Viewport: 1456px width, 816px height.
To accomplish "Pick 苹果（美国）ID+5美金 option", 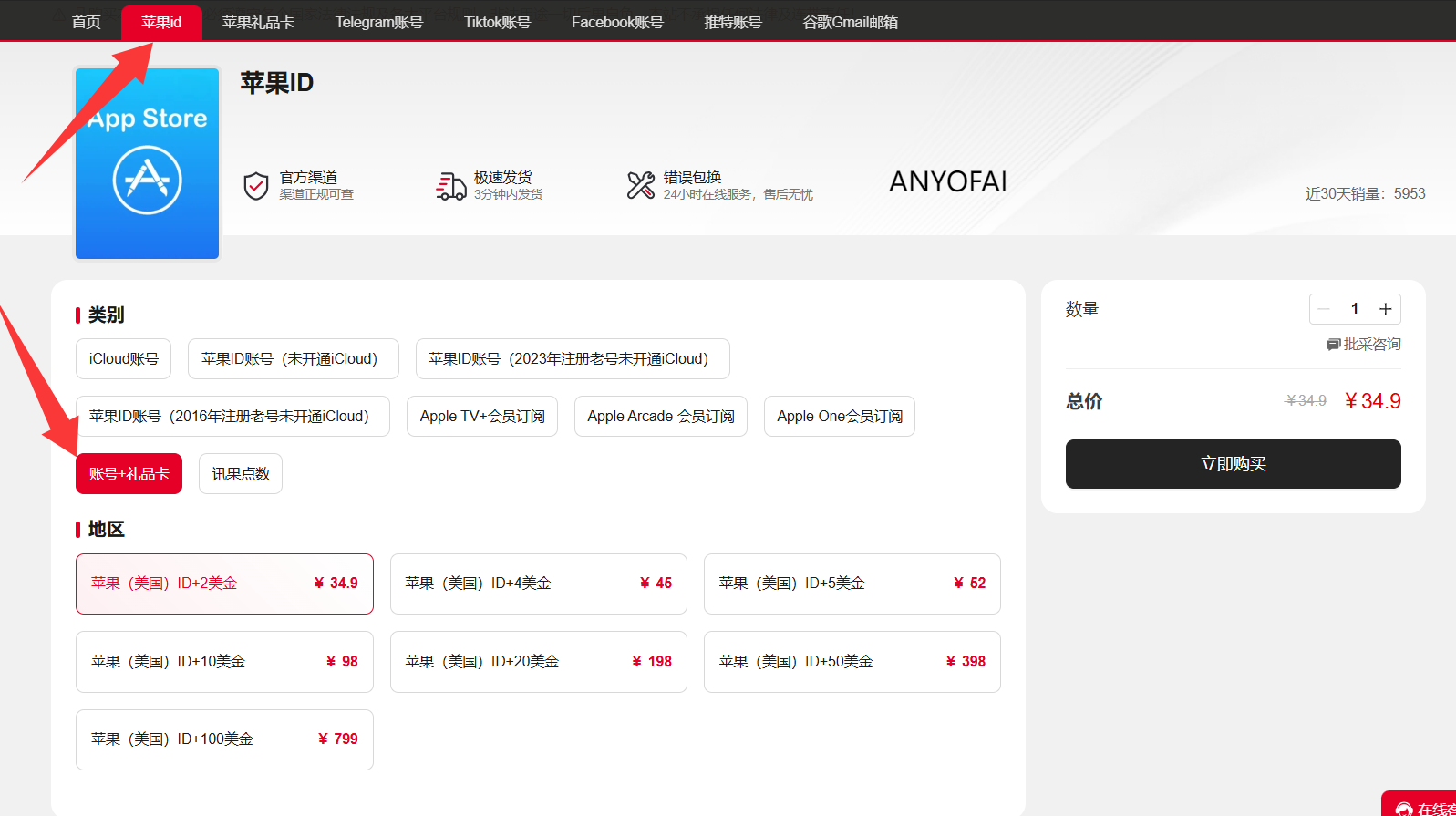I will tap(852, 584).
